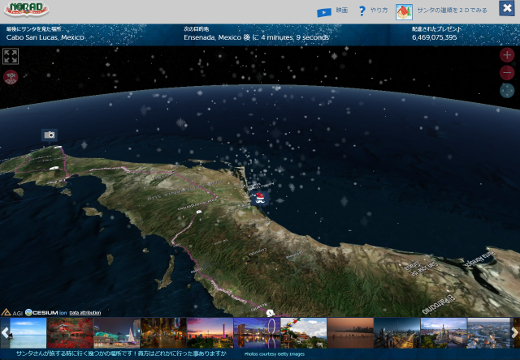Zoom in with the plus button
The width and height of the screenshot is (520, 360).
tap(507, 55)
